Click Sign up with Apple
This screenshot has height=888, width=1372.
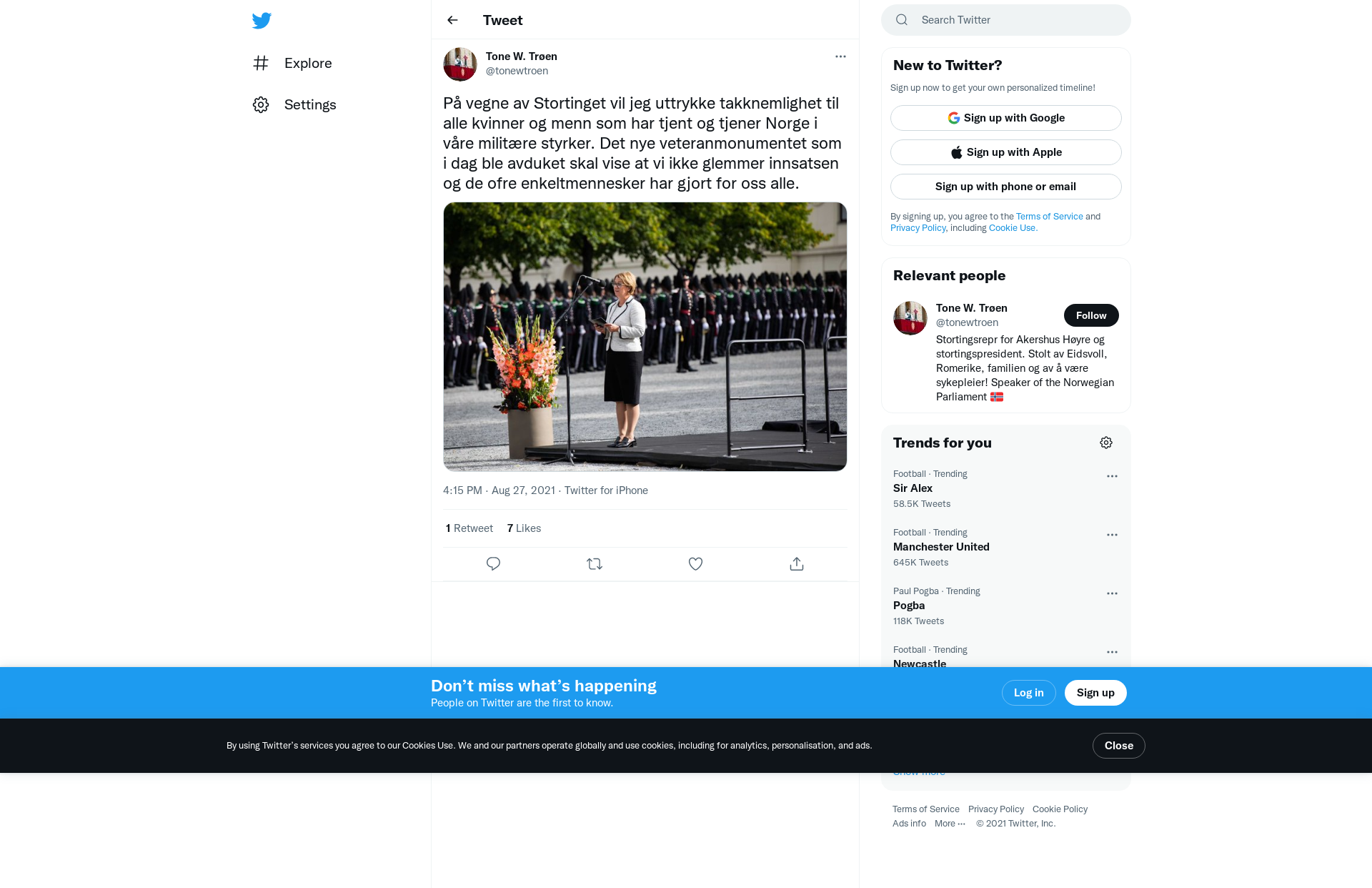[1006, 152]
